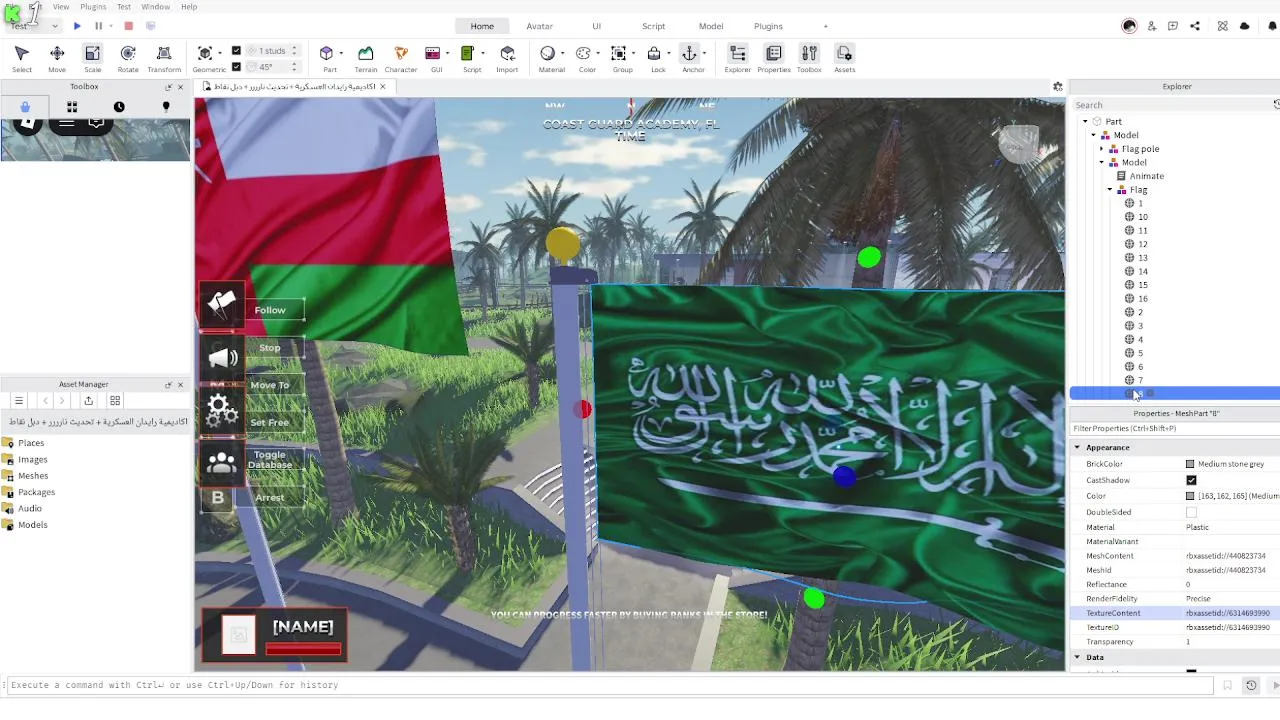Open the Material picker icon
Viewport: 1280px width, 720px height.
547,53
